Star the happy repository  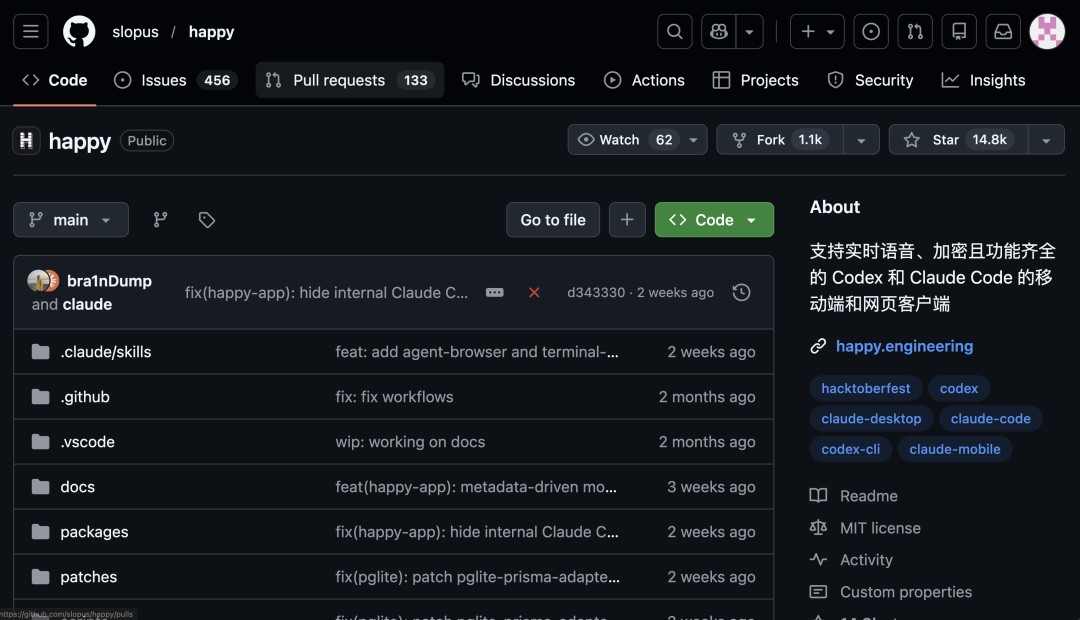(946, 140)
